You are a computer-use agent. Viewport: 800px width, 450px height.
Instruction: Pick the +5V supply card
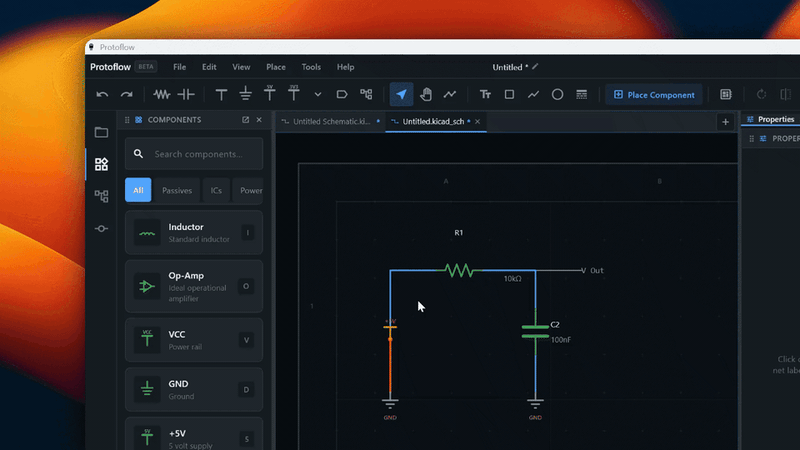coord(194,435)
